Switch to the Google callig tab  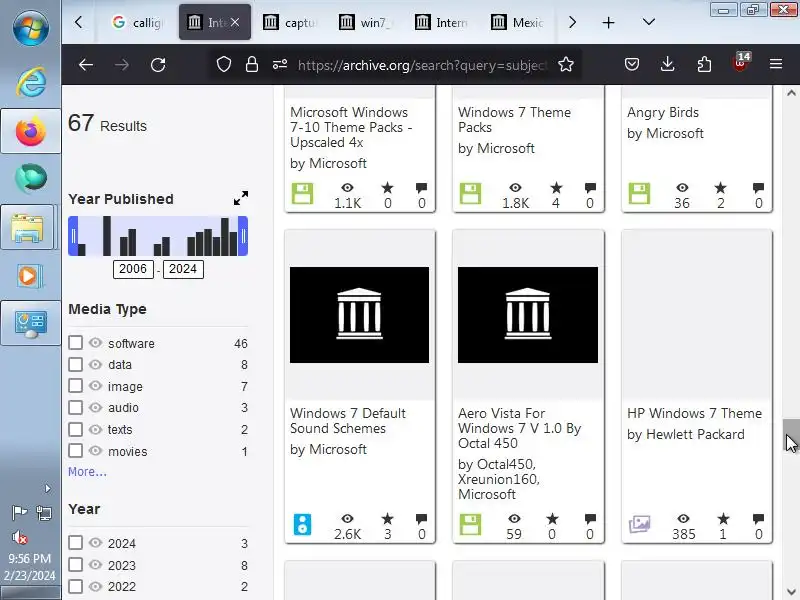coord(138,22)
